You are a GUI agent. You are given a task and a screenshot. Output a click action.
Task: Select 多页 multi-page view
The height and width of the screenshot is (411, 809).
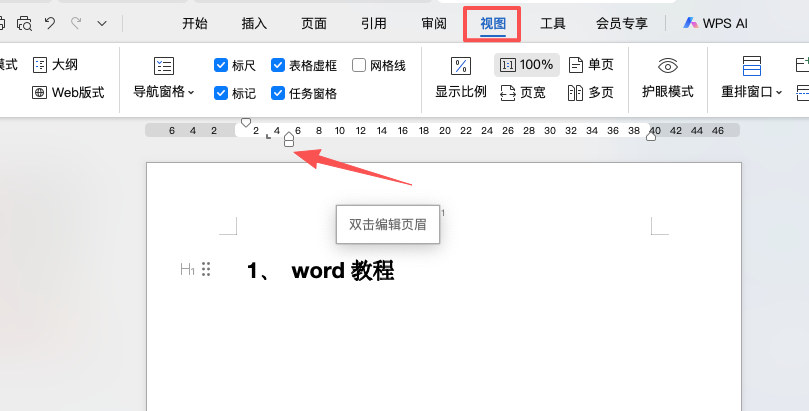pyautogui.click(x=591, y=93)
